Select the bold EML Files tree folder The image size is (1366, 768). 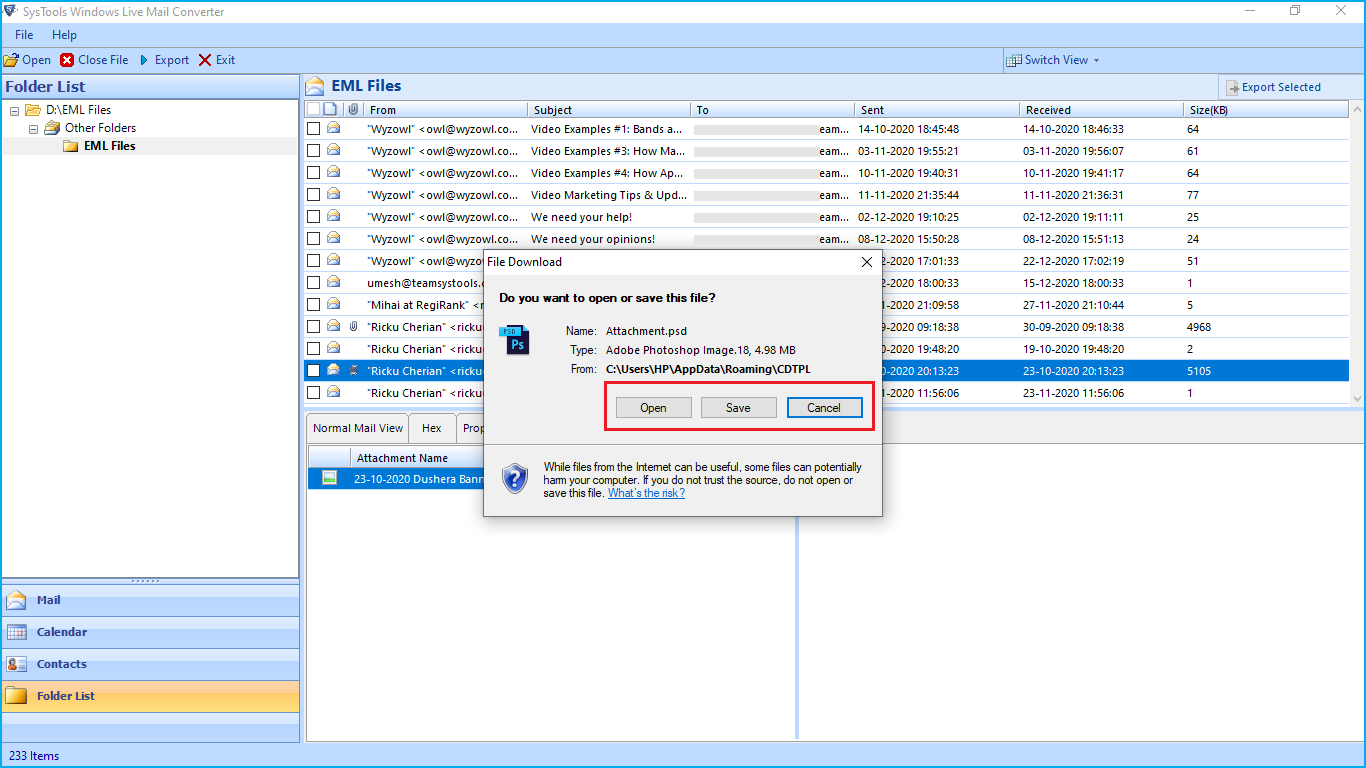click(x=109, y=146)
